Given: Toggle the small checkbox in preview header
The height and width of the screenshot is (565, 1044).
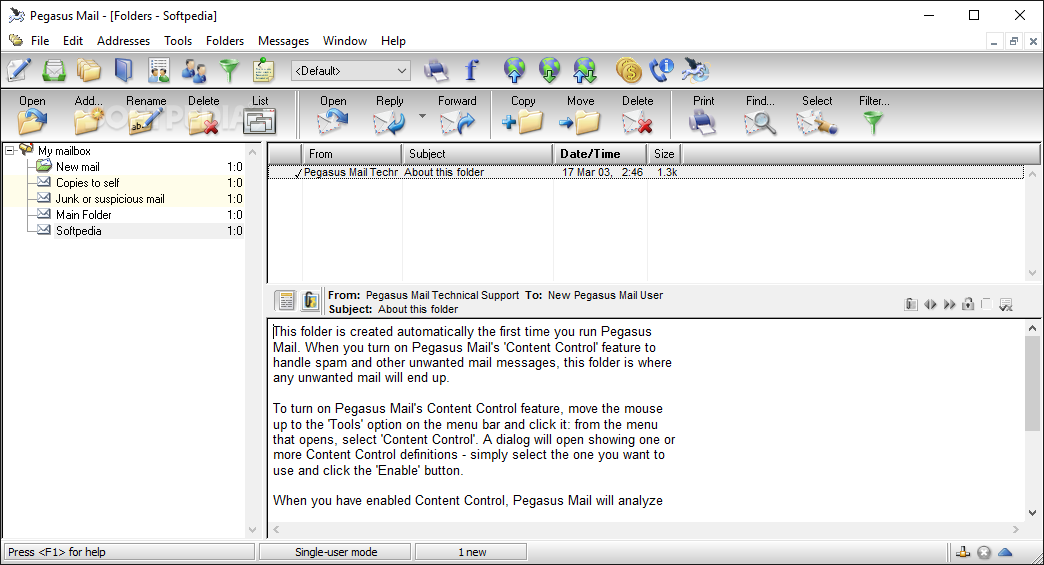Looking at the screenshot, I should pyautogui.click(x=987, y=304).
